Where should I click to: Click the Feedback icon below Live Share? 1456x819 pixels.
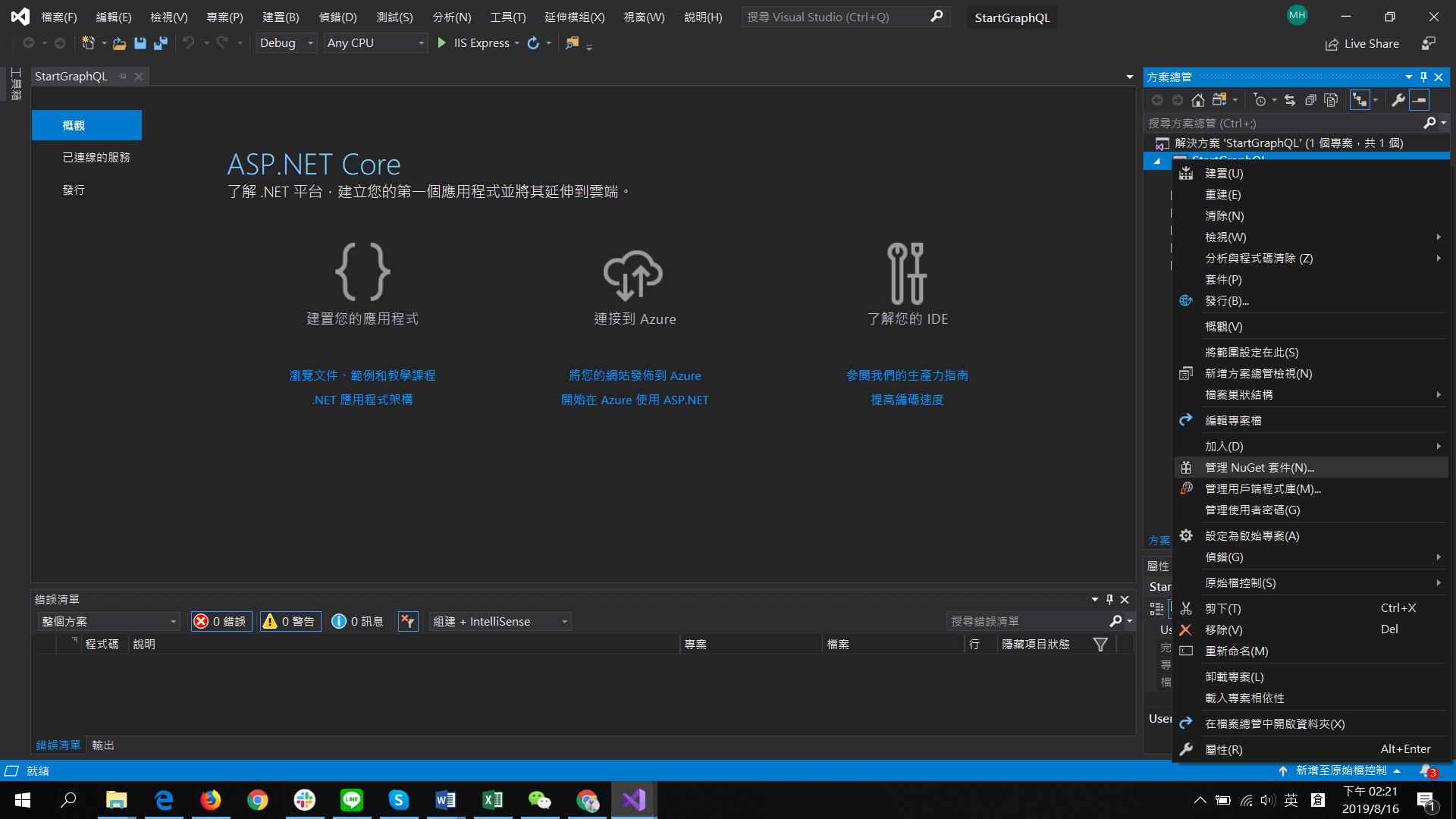coord(1429,44)
